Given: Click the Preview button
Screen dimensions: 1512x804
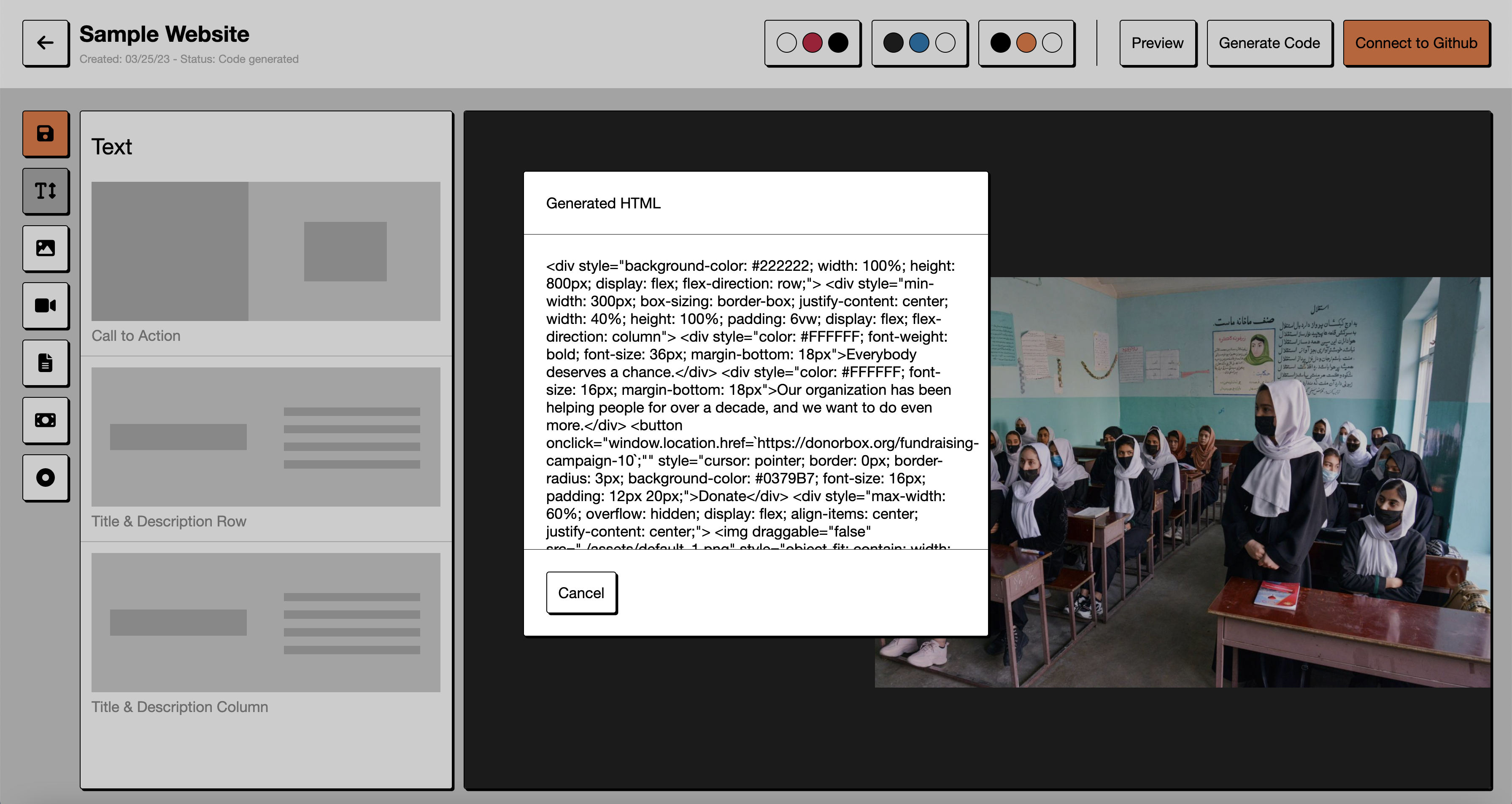Looking at the screenshot, I should pyautogui.click(x=1157, y=43).
